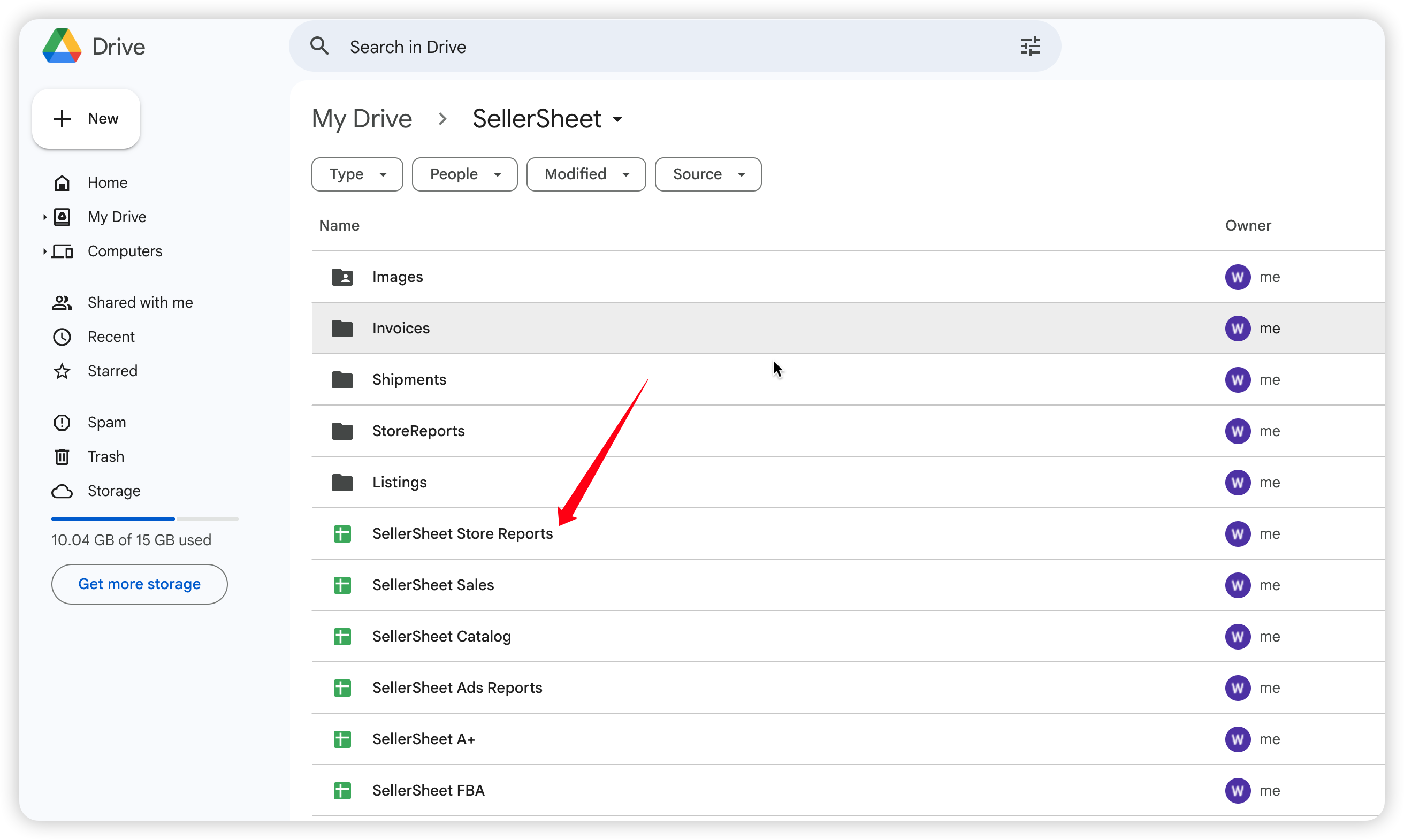Image resolution: width=1404 pixels, height=840 pixels.
Task: Click the Storage cloud icon
Action: click(62, 491)
